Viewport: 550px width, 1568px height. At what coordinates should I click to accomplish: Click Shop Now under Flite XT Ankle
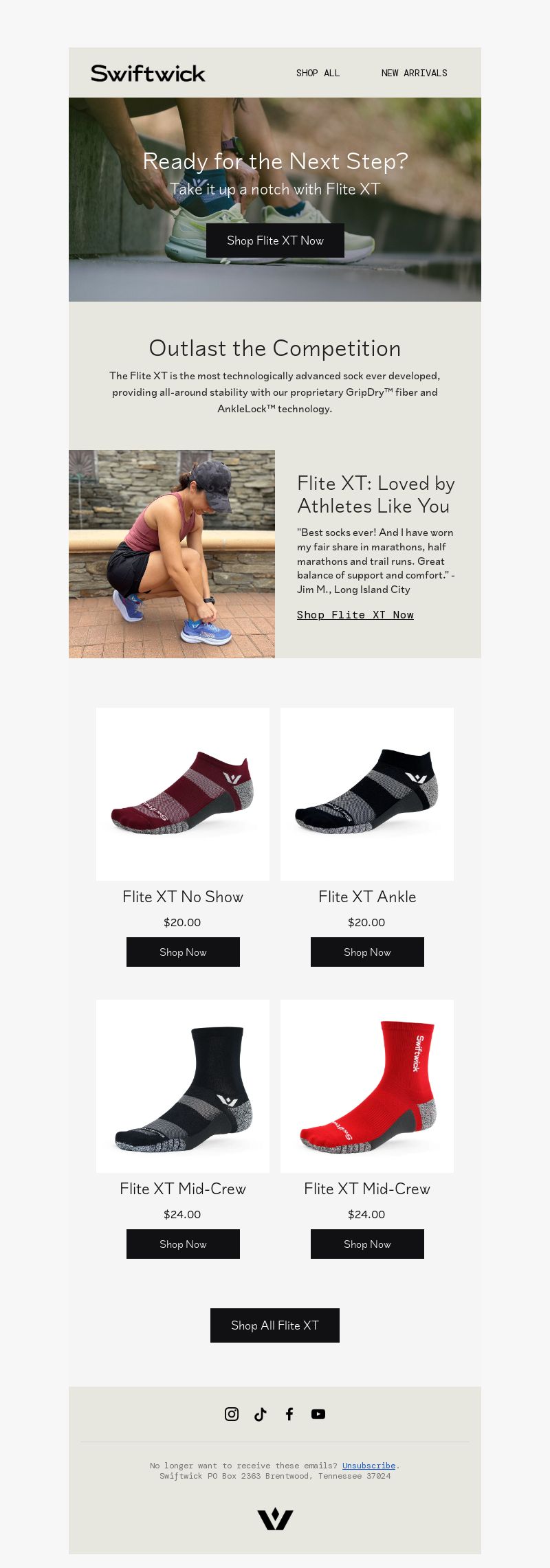367,952
